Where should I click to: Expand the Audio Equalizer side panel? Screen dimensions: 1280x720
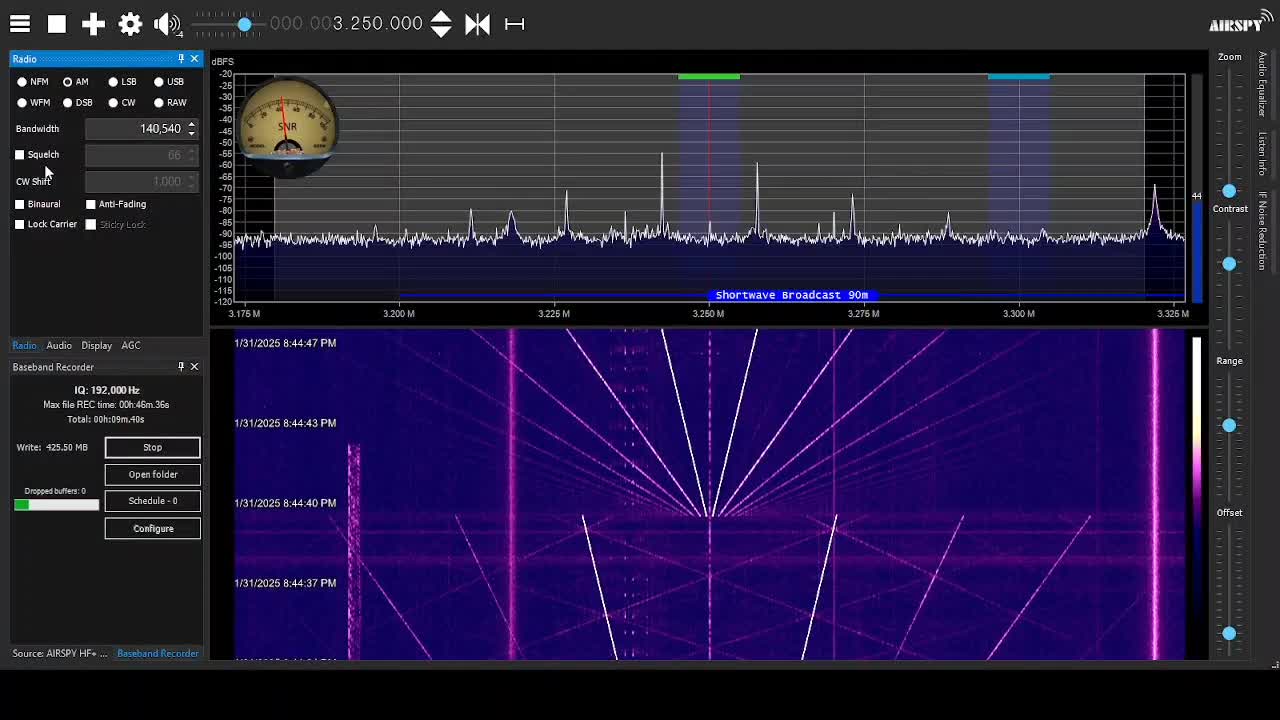1262,86
